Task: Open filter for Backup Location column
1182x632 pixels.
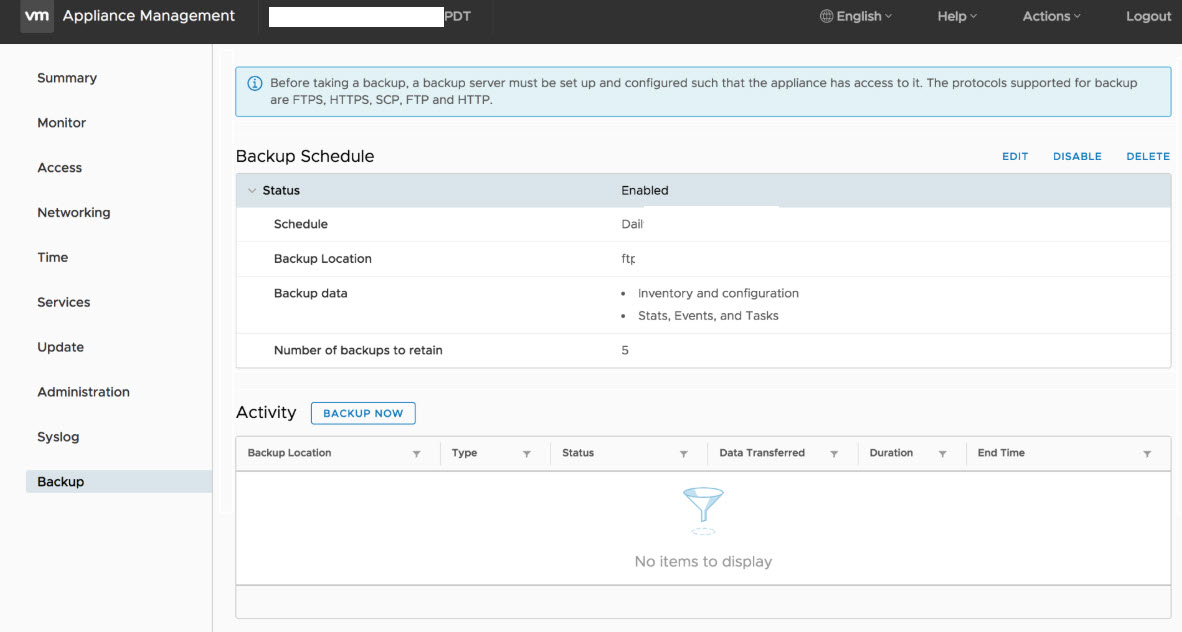Action: click(417, 454)
